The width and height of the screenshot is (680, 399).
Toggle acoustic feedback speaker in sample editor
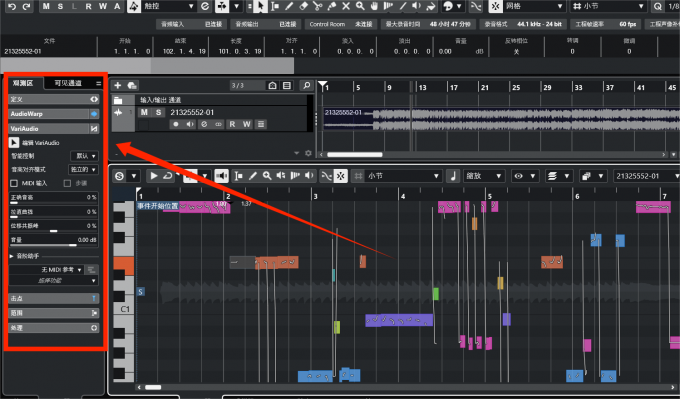[x=222, y=176]
